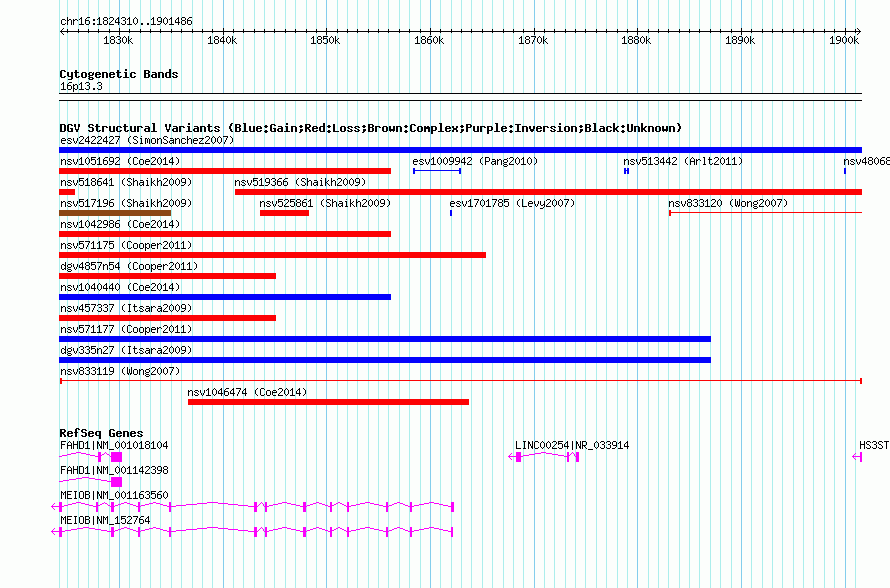Screen dimensions: 890x588
Task: Click the chr16:1824310..1901486 coordinate label
Action: point(126,22)
